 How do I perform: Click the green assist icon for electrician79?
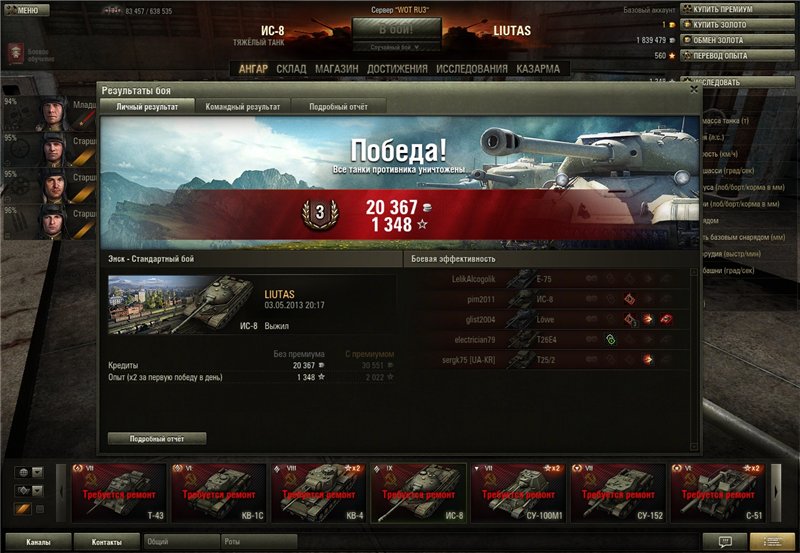click(610, 339)
